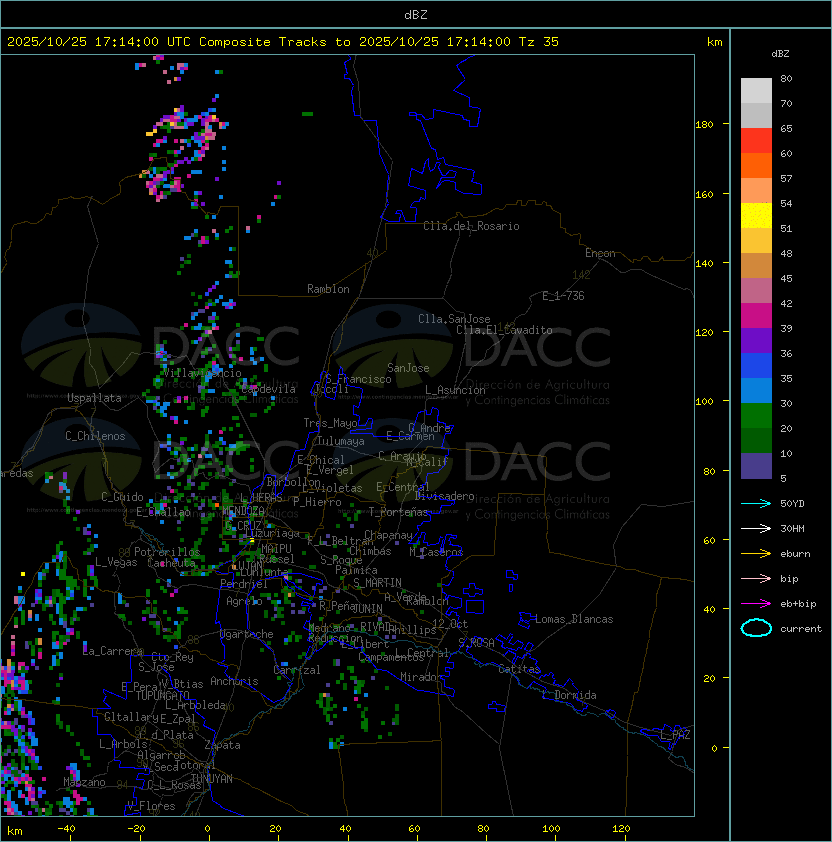
Task: Click the 'E_1-736' map label
Action: pyautogui.click(x=563, y=296)
